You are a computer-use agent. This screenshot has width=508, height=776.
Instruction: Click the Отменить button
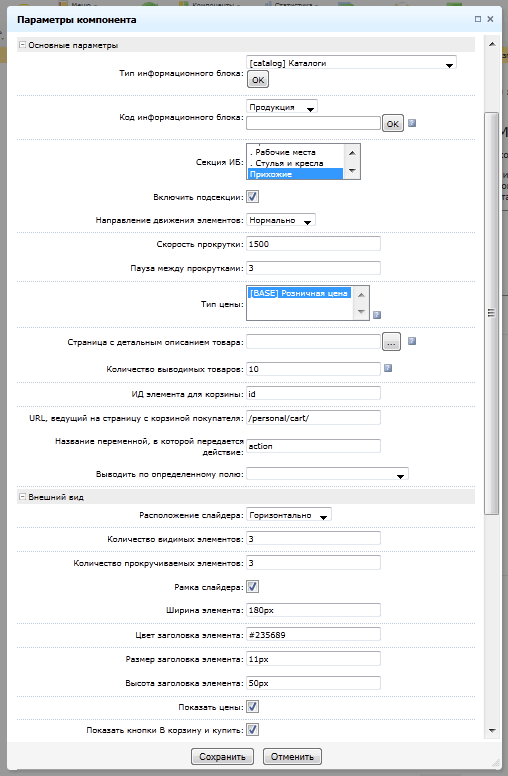292,757
